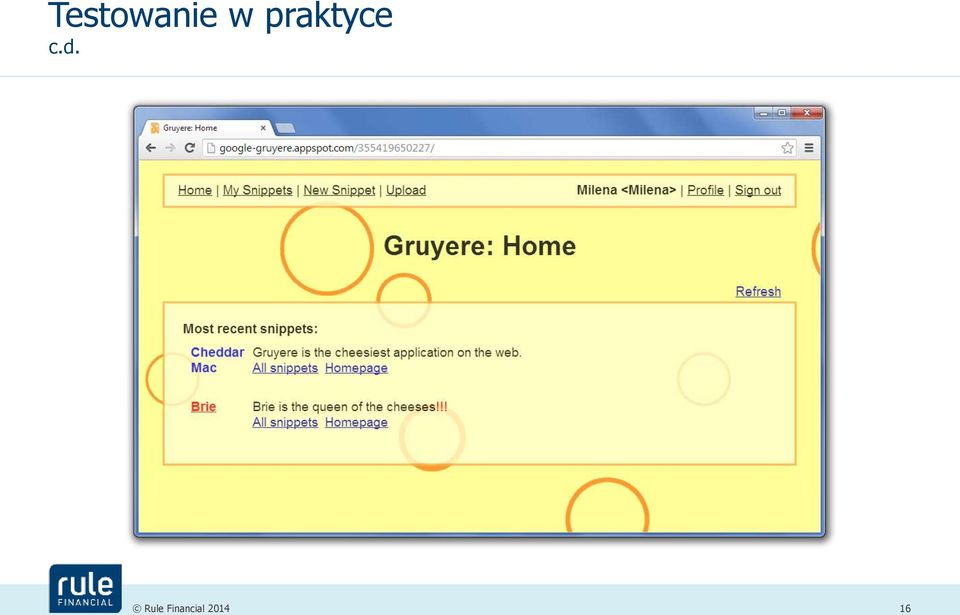Close the browser window
960x615 pixels.
(x=806, y=113)
